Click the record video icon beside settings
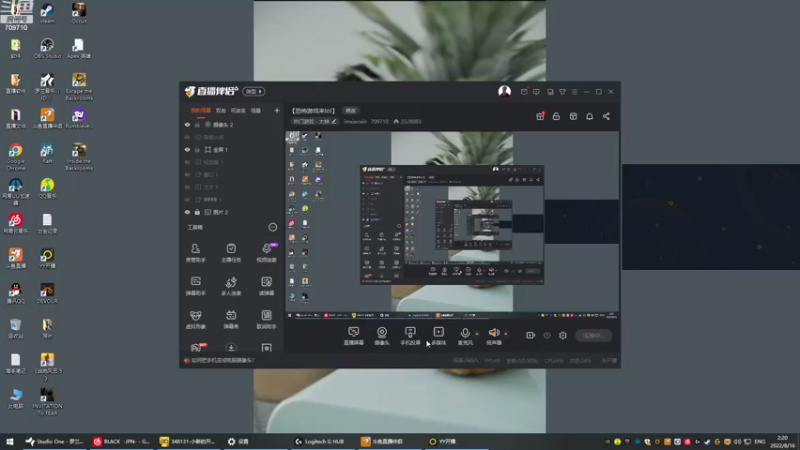800x450 pixels. pyautogui.click(x=531, y=335)
